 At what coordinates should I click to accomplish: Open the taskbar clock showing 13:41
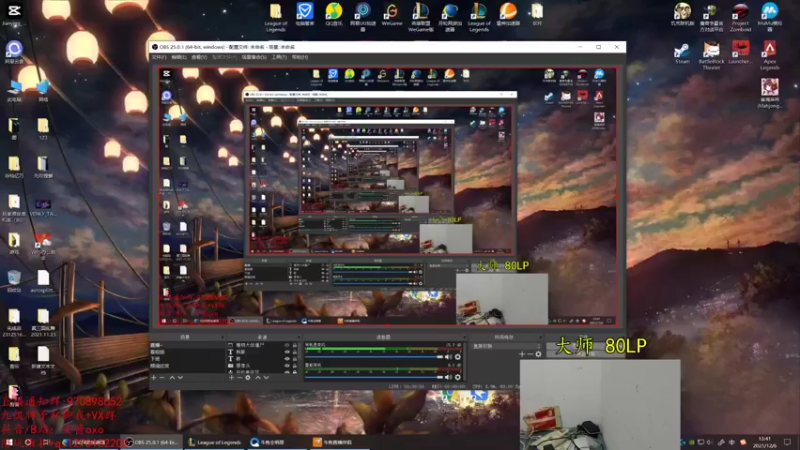pos(765,442)
